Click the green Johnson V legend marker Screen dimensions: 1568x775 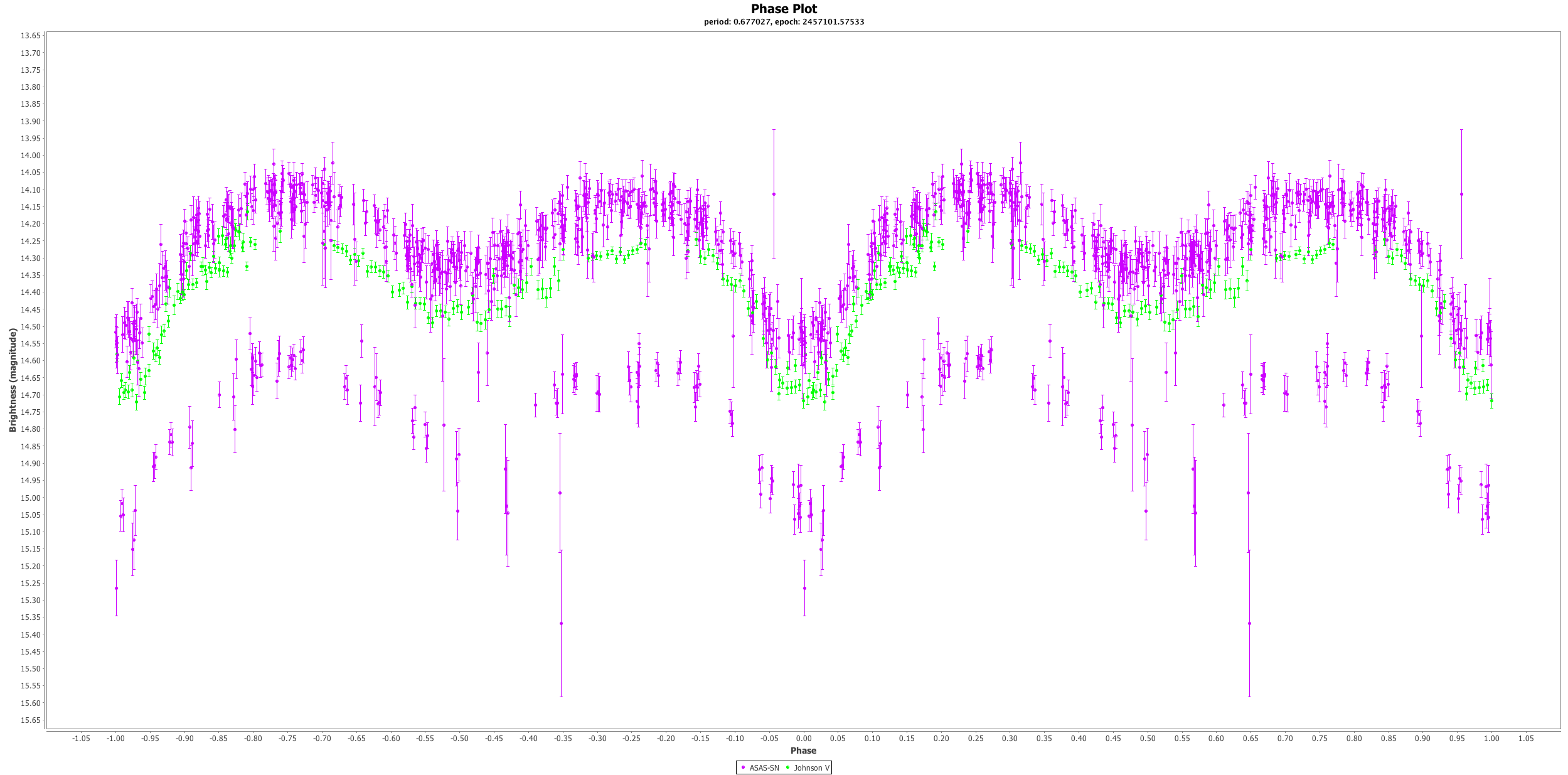click(787, 767)
